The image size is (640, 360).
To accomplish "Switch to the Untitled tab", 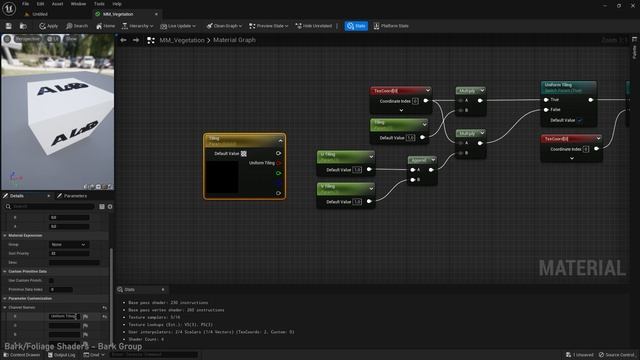I will (x=39, y=14).
